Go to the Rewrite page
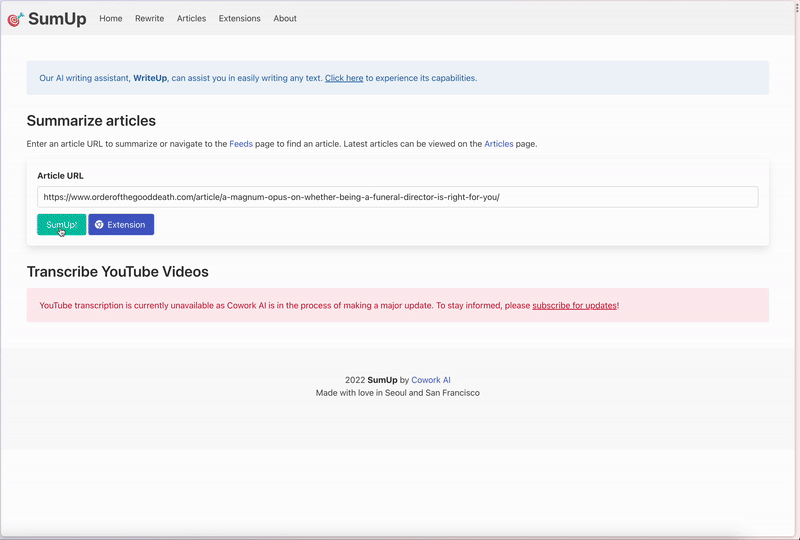The width and height of the screenshot is (800, 540). pyautogui.click(x=149, y=18)
